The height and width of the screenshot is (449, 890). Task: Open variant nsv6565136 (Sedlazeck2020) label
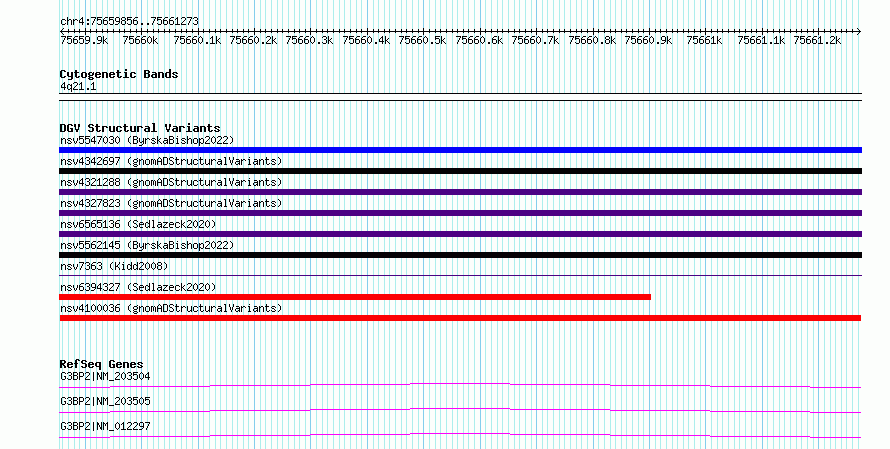click(138, 224)
